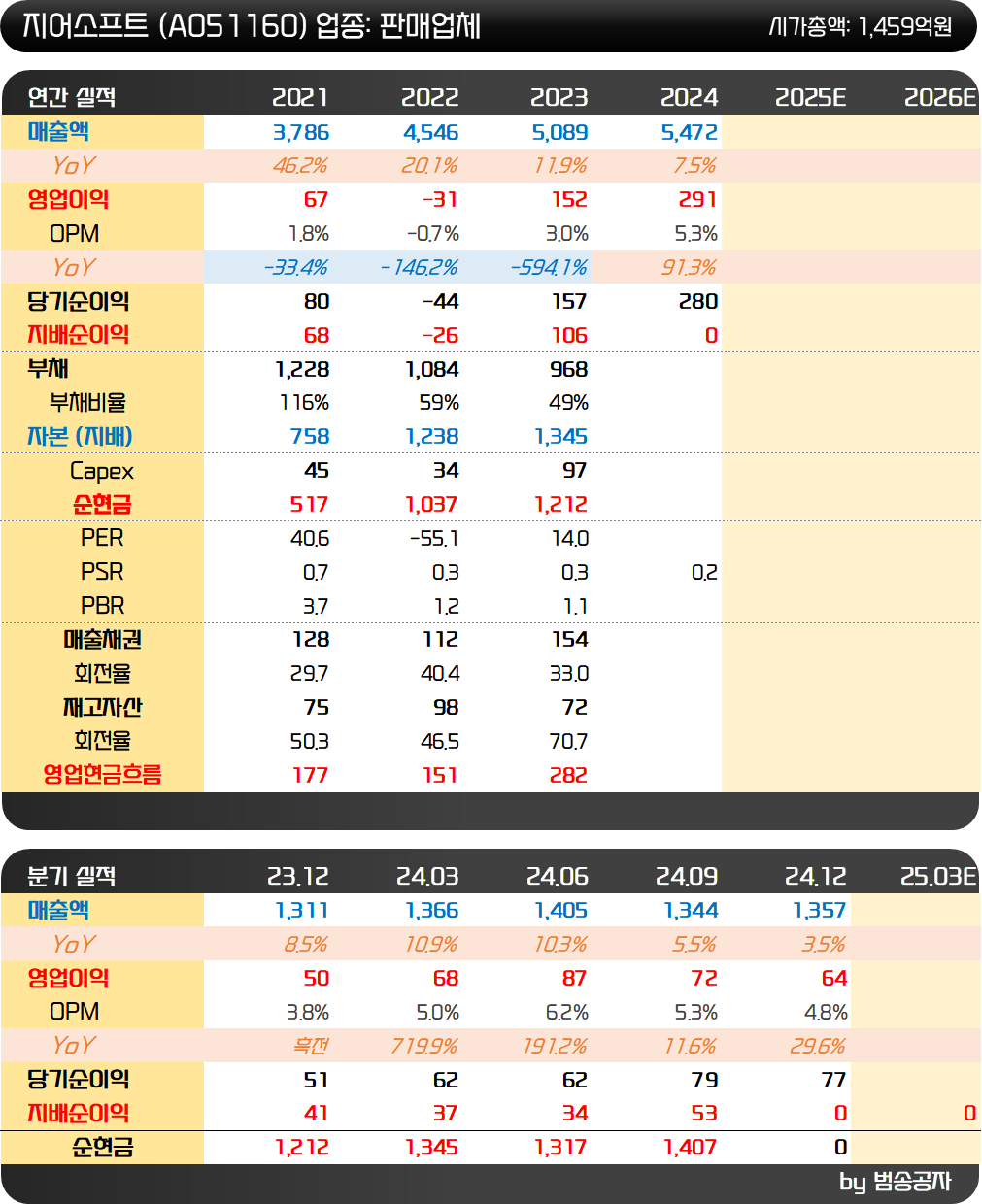Click the 2023 operating profit value '152'
Image resolution: width=982 pixels, height=1204 pixels.
click(x=569, y=200)
